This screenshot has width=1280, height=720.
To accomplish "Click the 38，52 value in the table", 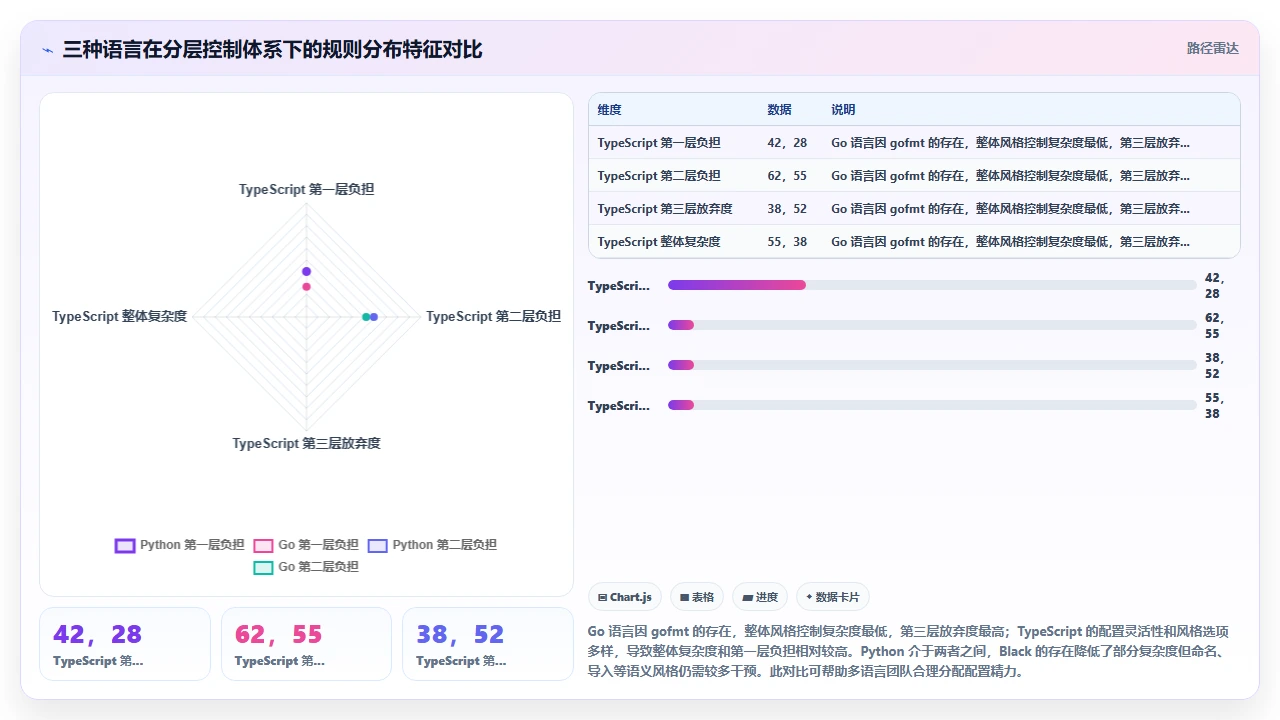I will pyautogui.click(x=787, y=209).
